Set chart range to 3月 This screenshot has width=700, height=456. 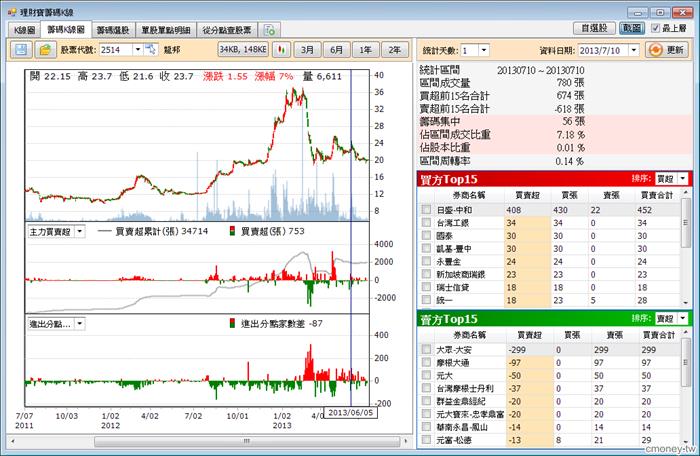[307, 50]
